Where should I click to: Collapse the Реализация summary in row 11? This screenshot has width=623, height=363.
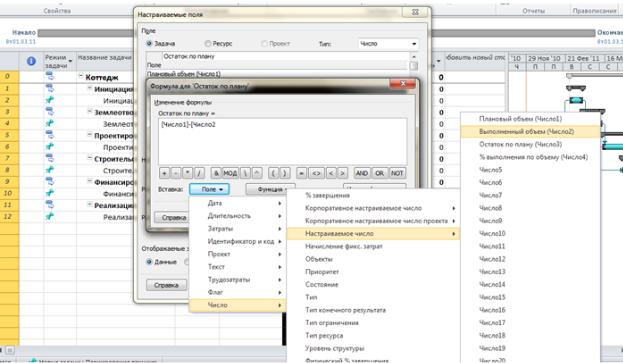(90, 205)
